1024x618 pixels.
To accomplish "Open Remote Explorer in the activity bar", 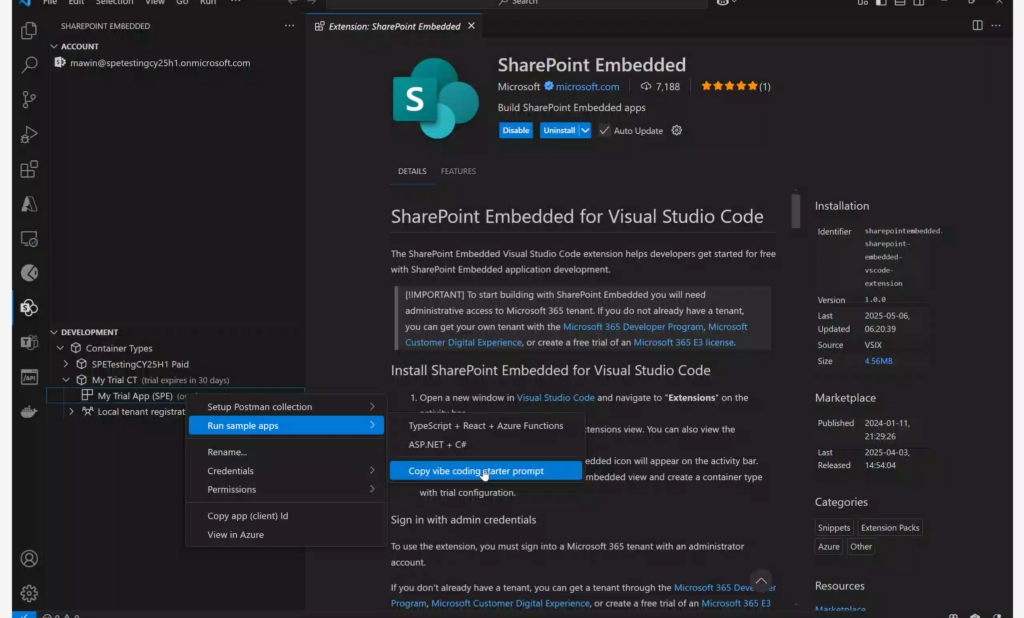I will [x=29, y=238].
